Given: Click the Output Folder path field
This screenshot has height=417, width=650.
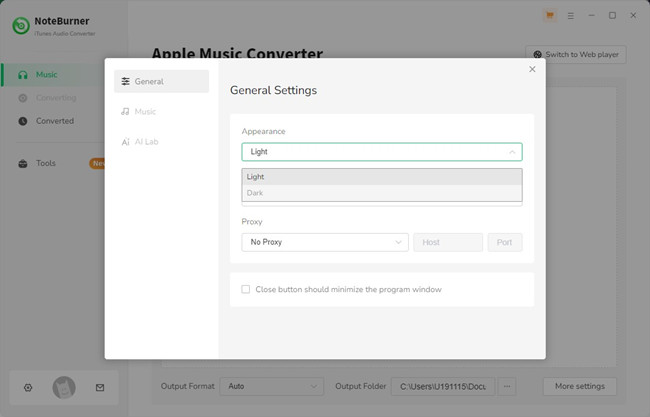Looking at the screenshot, I should point(443,386).
